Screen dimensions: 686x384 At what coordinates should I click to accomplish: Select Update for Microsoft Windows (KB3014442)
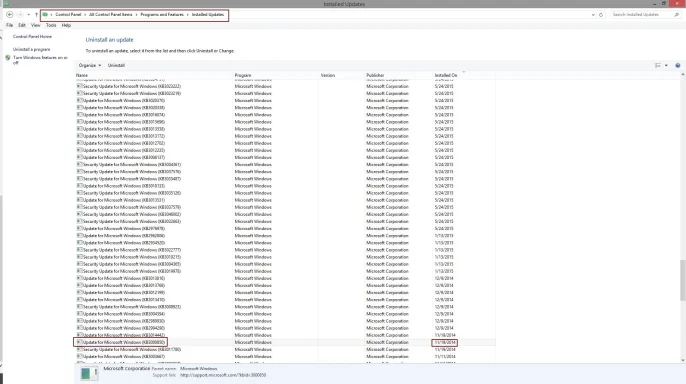pyautogui.click(x=285, y=335)
